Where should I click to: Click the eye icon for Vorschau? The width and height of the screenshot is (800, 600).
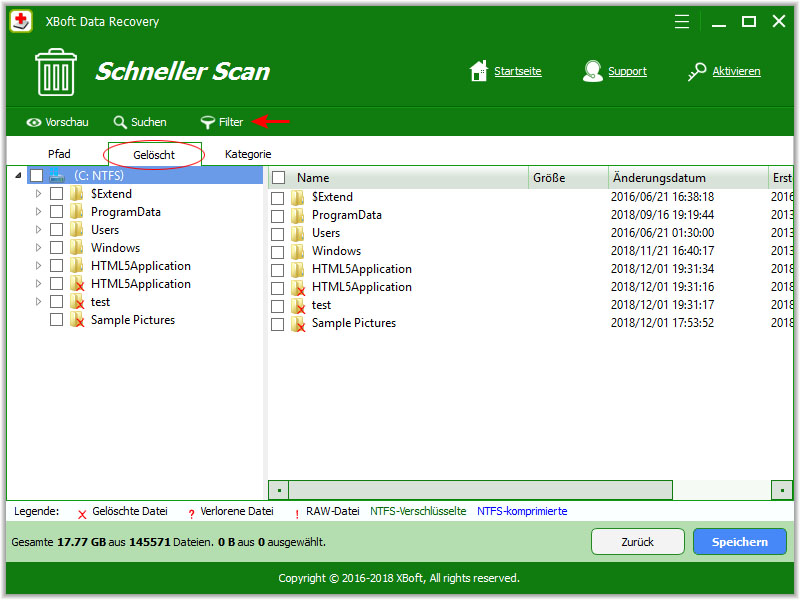click(34, 122)
